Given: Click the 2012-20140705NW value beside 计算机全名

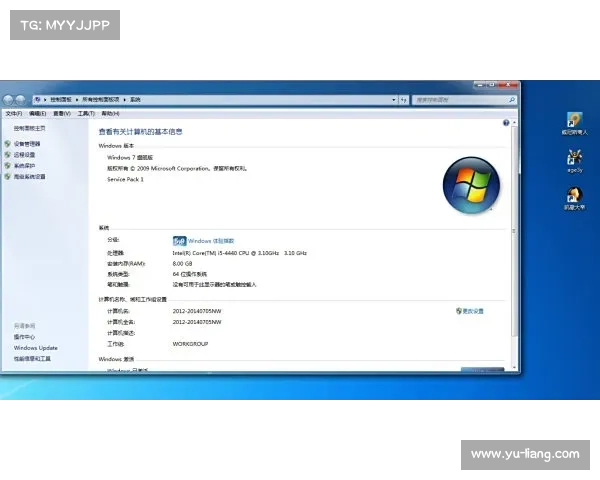Looking at the screenshot, I should pyautogui.click(x=197, y=322).
